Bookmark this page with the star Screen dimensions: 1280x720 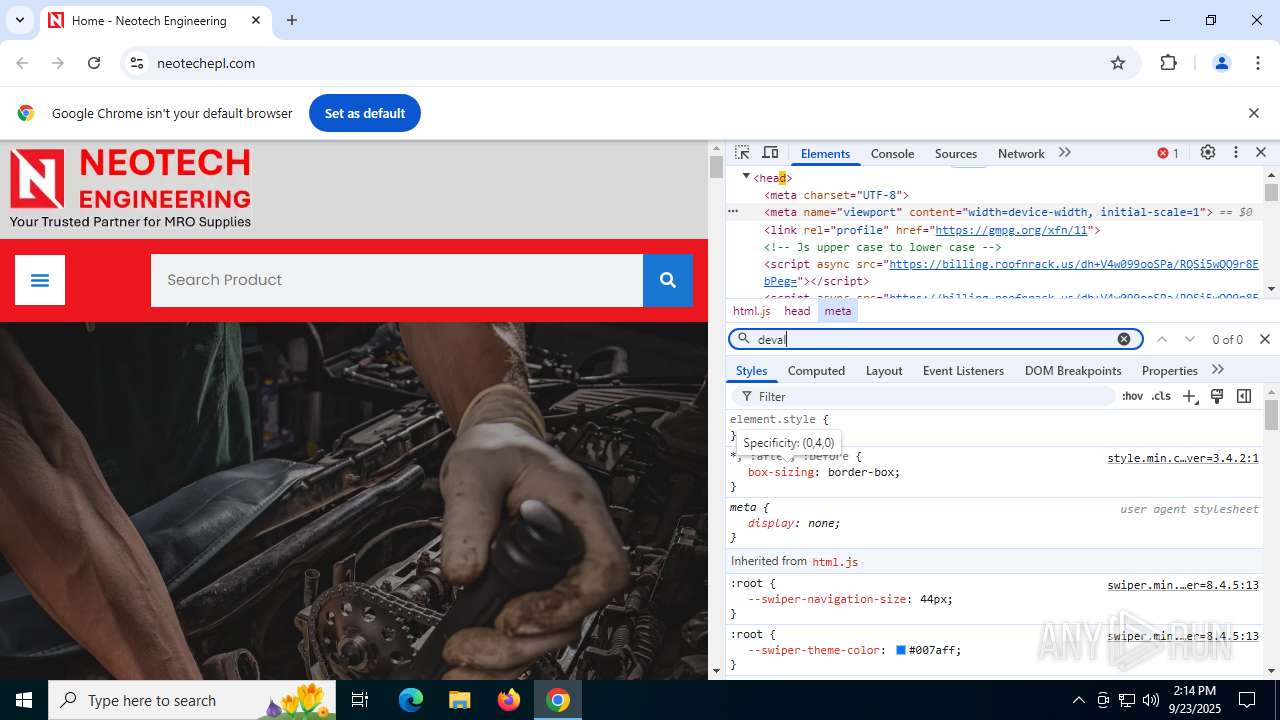pos(1118,63)
